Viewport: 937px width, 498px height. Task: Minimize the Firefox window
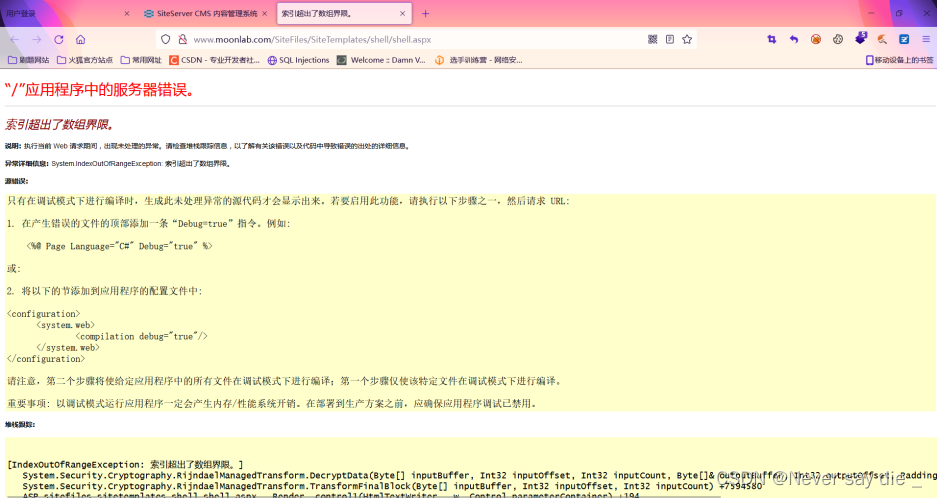871,13
